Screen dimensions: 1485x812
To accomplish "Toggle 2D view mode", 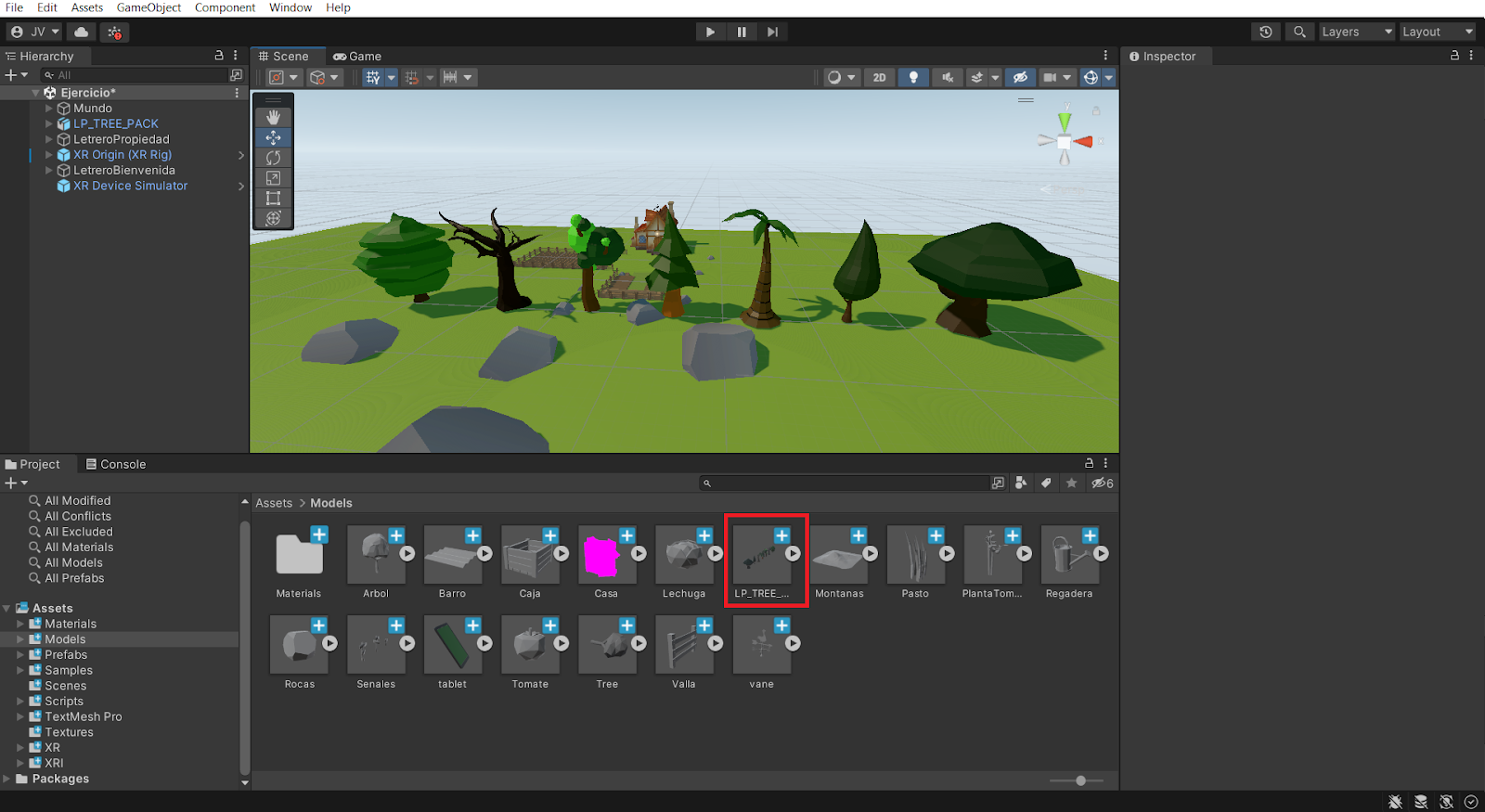I will 879,77.
